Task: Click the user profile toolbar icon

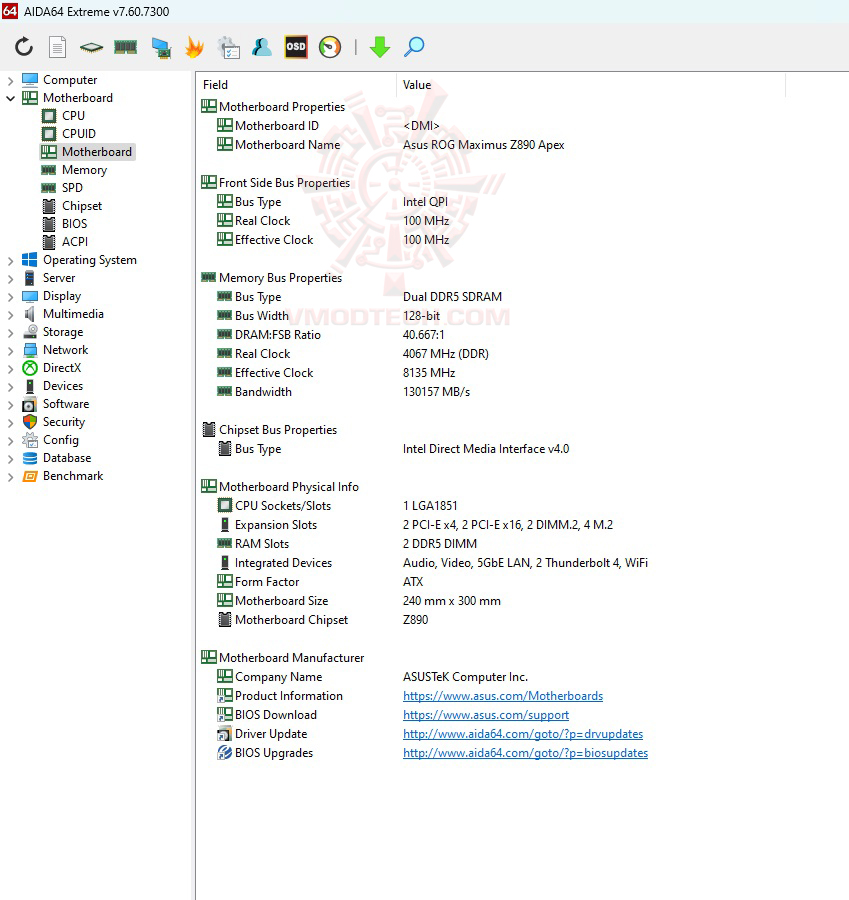Action: tap(262, 47)
